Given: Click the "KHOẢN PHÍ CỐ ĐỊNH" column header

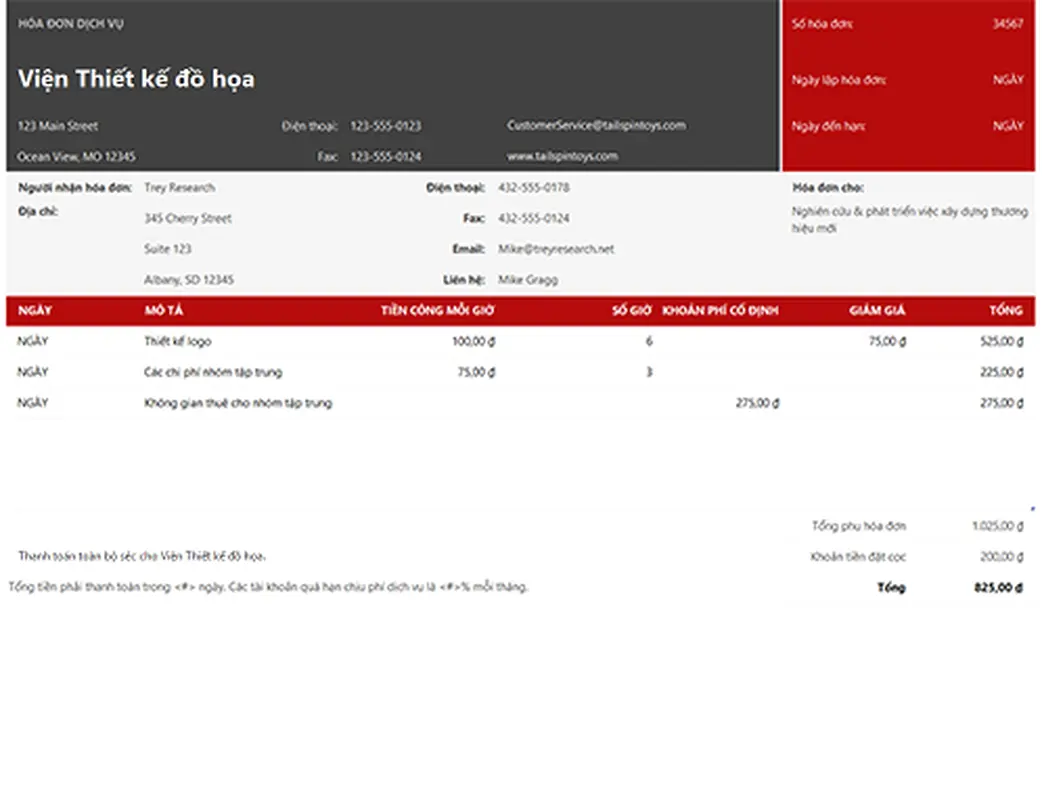Looking at the screenshot, I should (x=720, y=311).
